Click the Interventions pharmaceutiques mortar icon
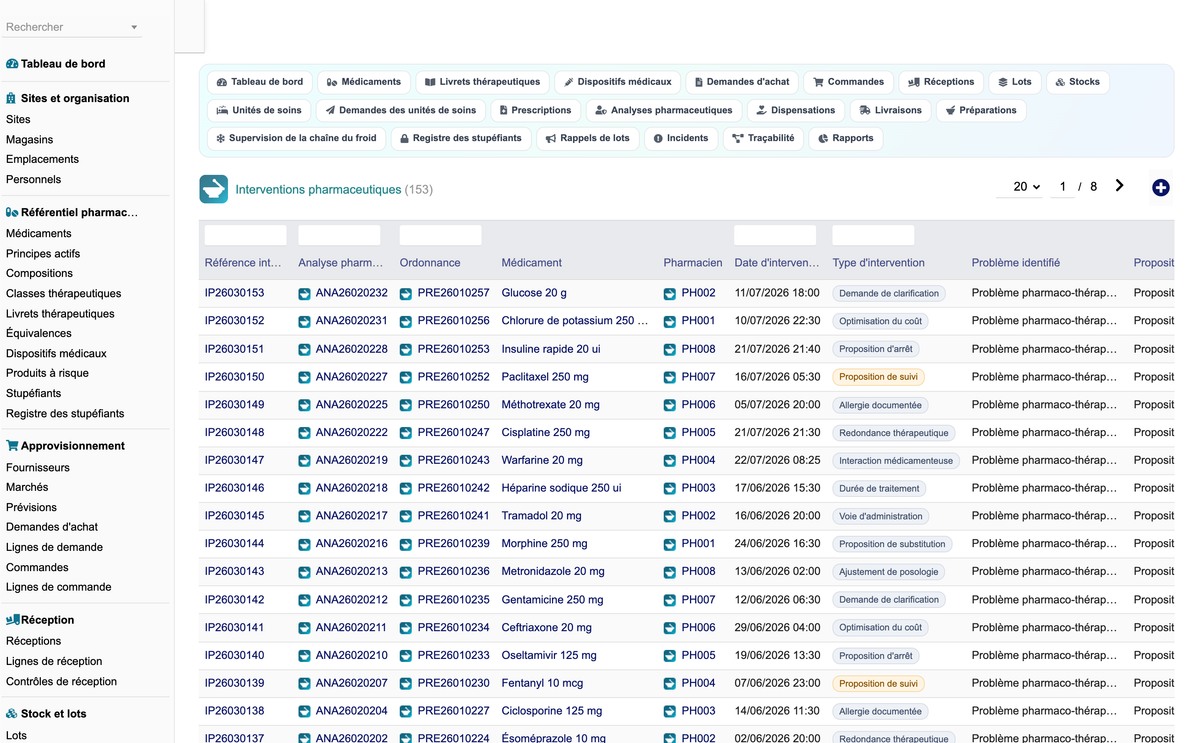Viewport: 1200px width, 743px height. tap(213, 189)
